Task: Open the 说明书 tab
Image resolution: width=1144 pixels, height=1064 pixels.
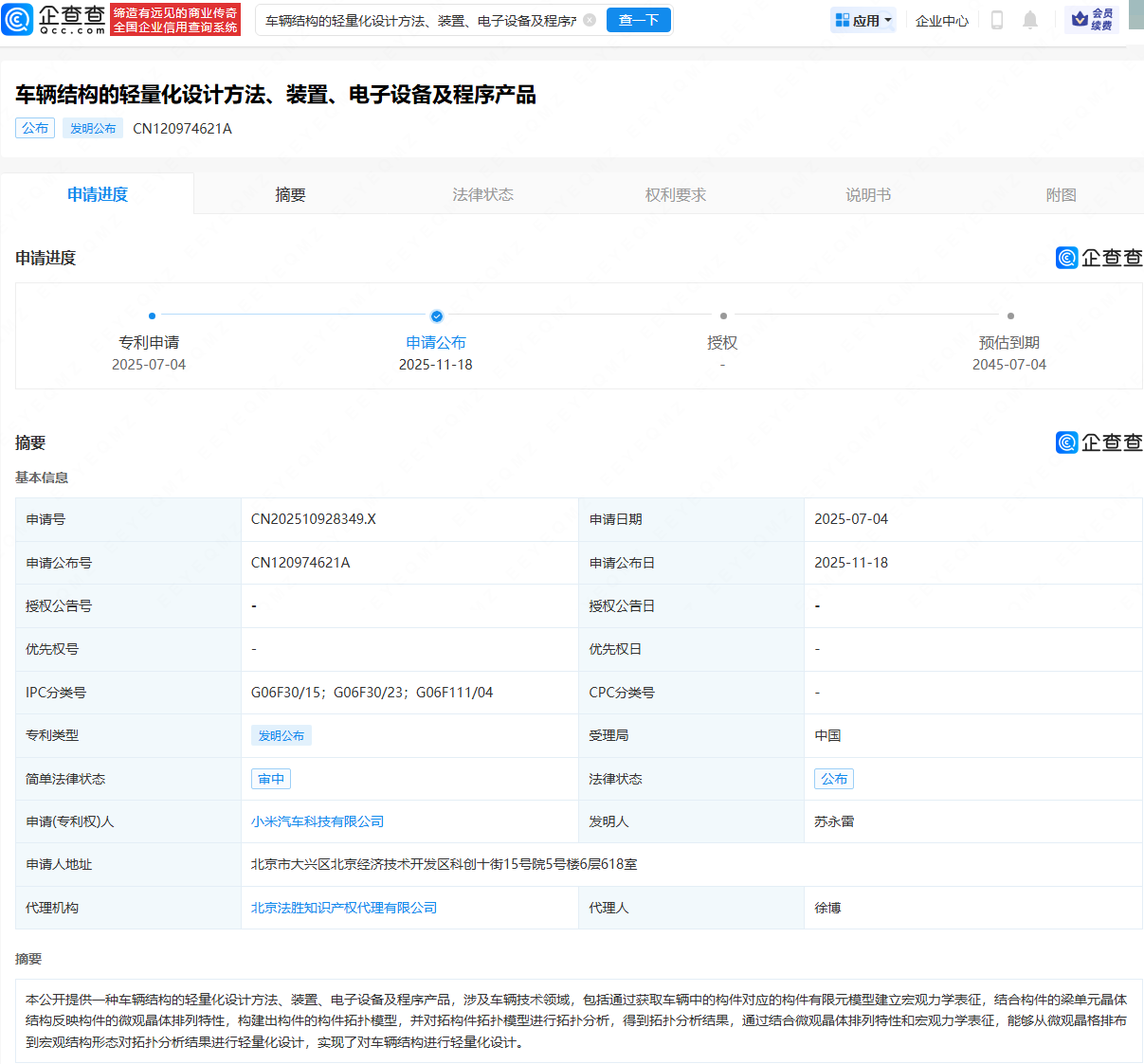Action: [x=868, y=194]
